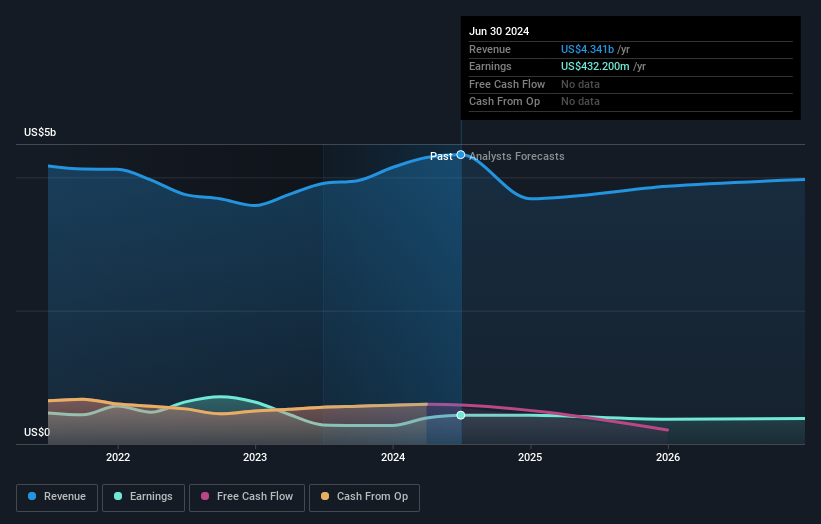821x524 pixels.
Task: Click the 2025 x-axis label
Action: [x=530, y=458]
